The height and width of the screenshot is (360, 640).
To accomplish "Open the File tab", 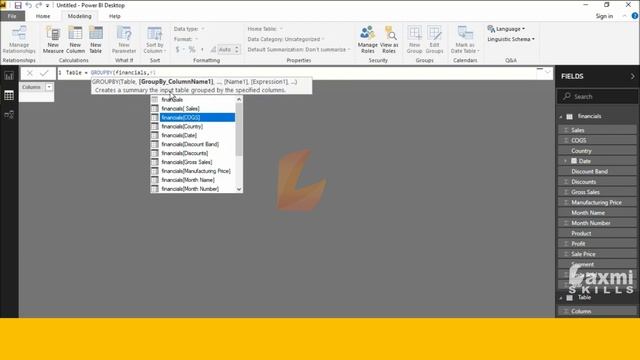I will coord(12,16).
